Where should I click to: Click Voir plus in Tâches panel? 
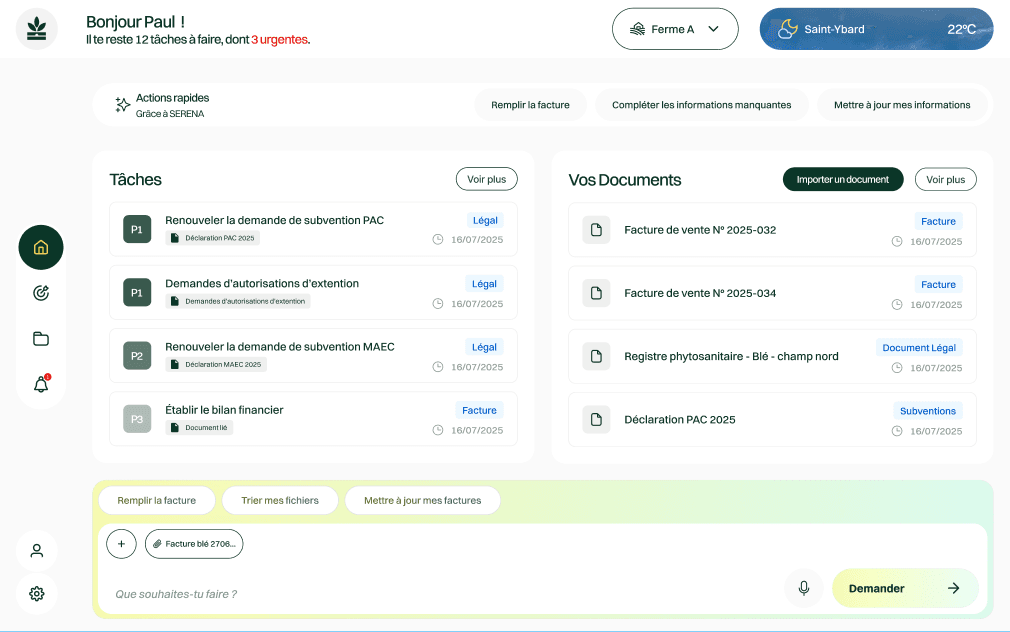click(486, 179)
